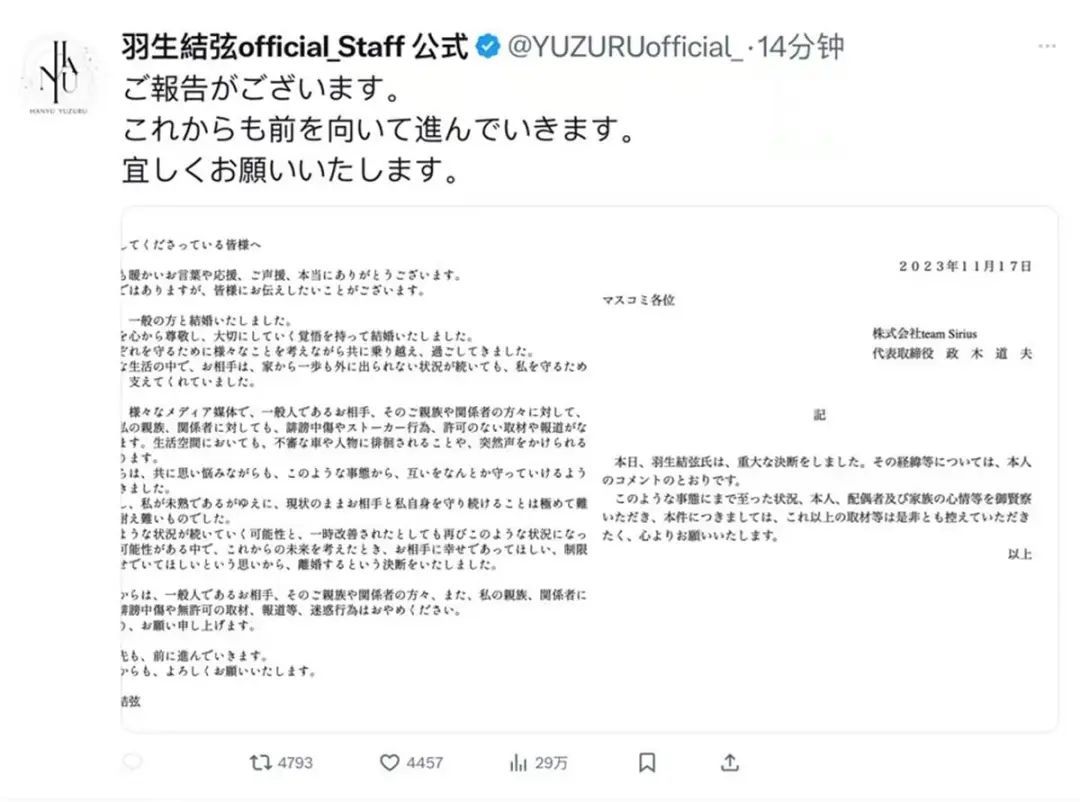Click the tweet line ご報告がございます。
Viewport: 1080px width, 802px height.
click(262, 88)
